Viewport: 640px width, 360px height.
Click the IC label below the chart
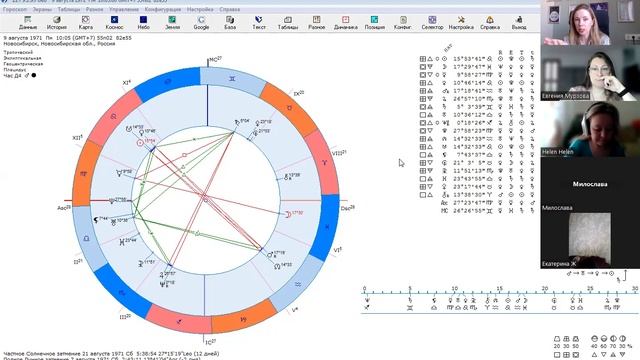click(x=210, y=342)
